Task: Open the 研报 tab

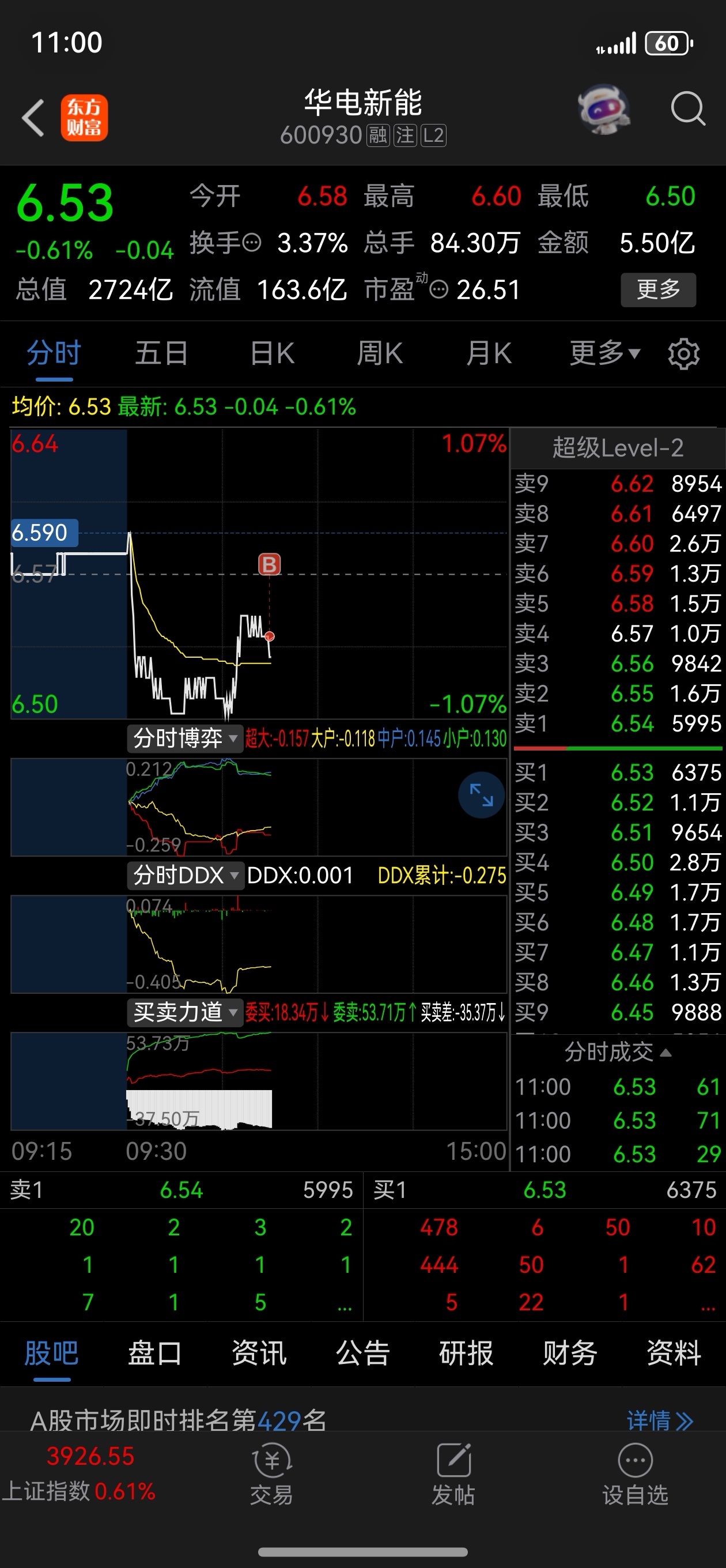Action: [466, 1354]
